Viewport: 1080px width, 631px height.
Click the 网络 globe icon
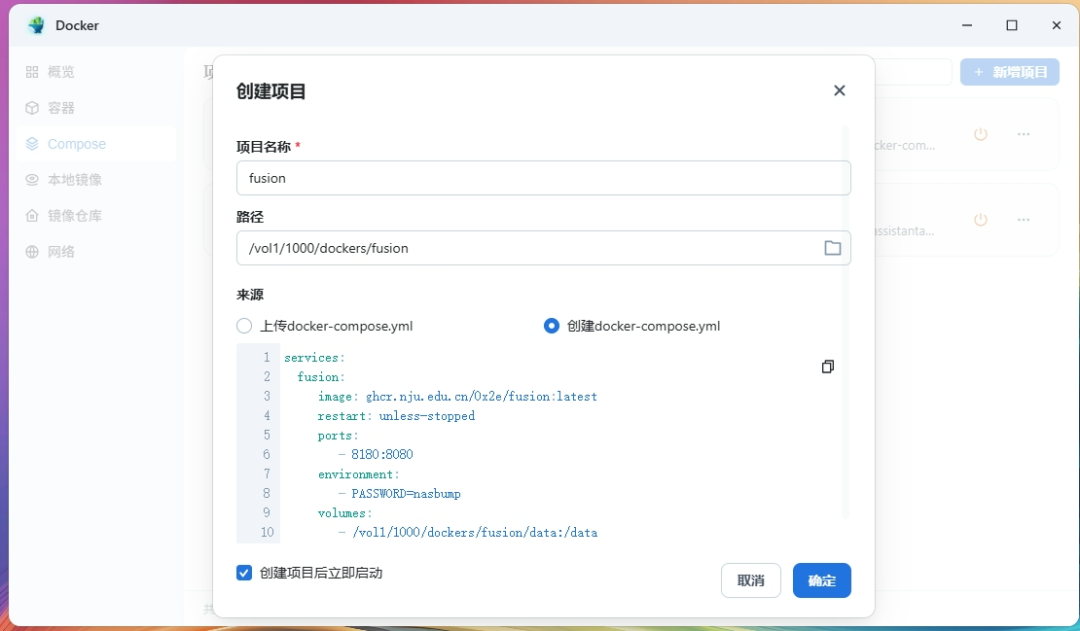click(x=32, y=251)
